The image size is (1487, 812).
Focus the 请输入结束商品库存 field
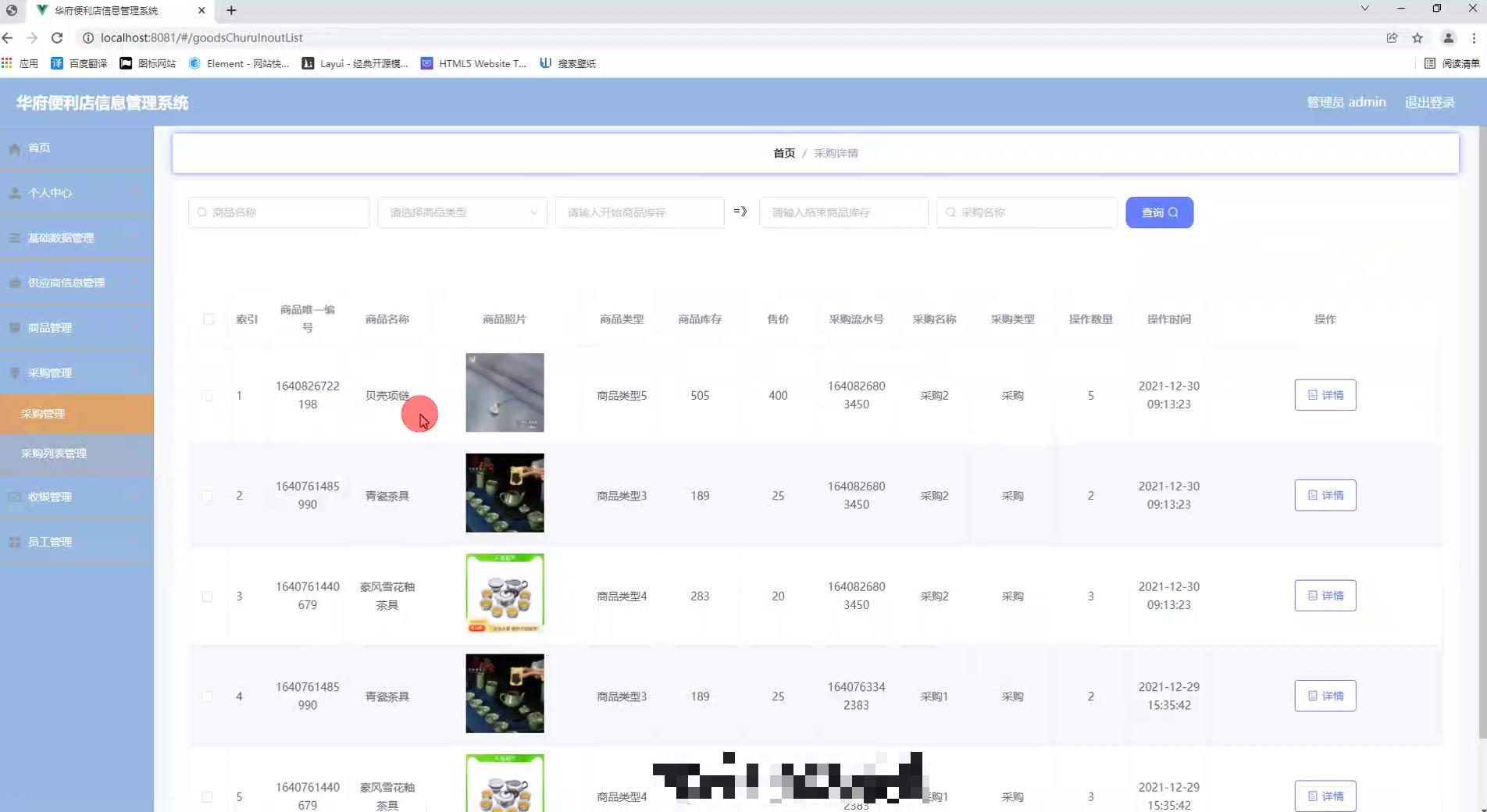click(843, 212)
